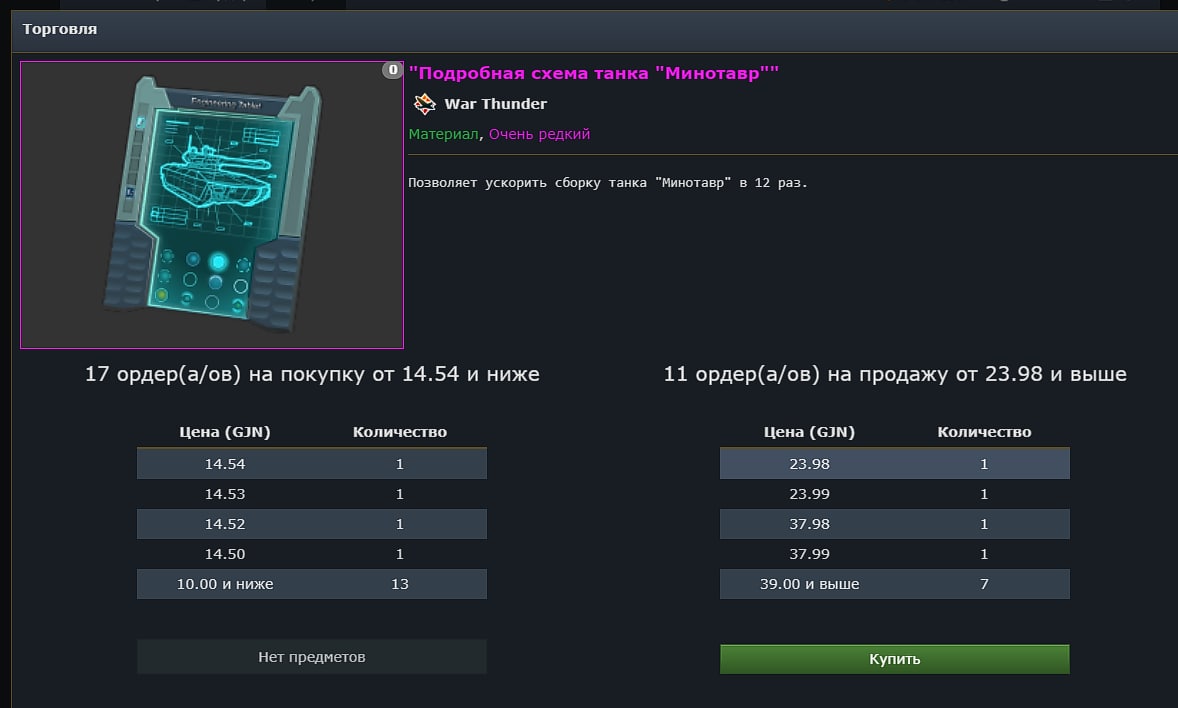
Task: Open the Minotaur blueprint tablet image
Action: [212, 204]
